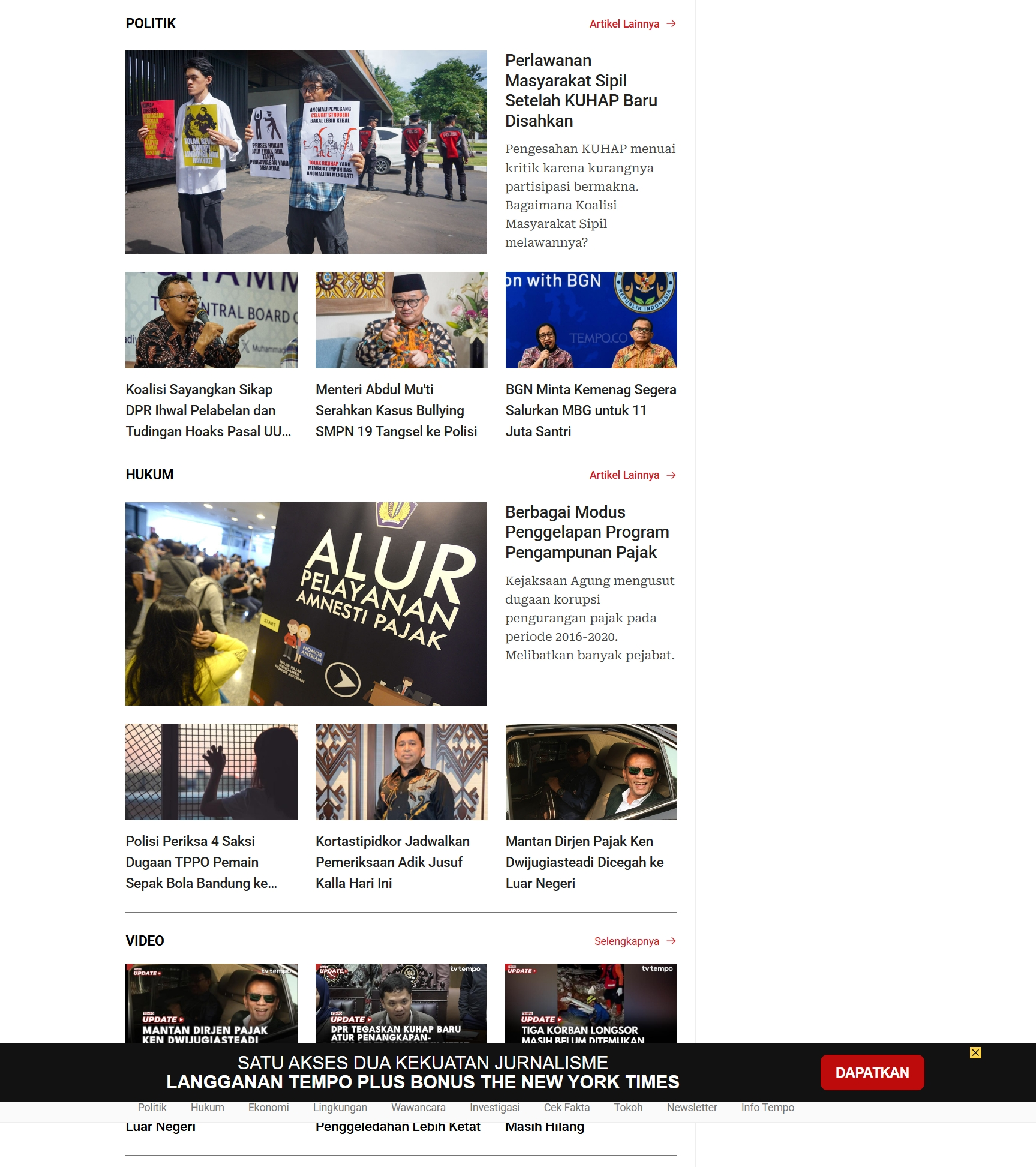Read Berbagai Modus Penggelapan Program Pengampunan Pajak
The width and height of the screenshot is (1036, 1167).
point(587,532)
